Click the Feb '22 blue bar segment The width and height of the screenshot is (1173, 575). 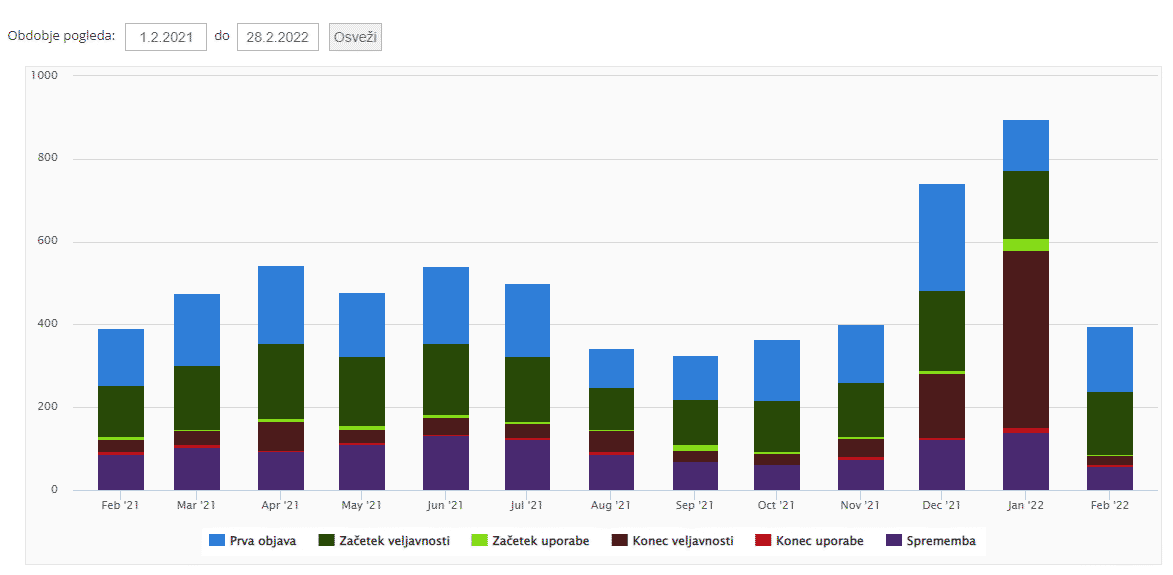point(1110,359)
